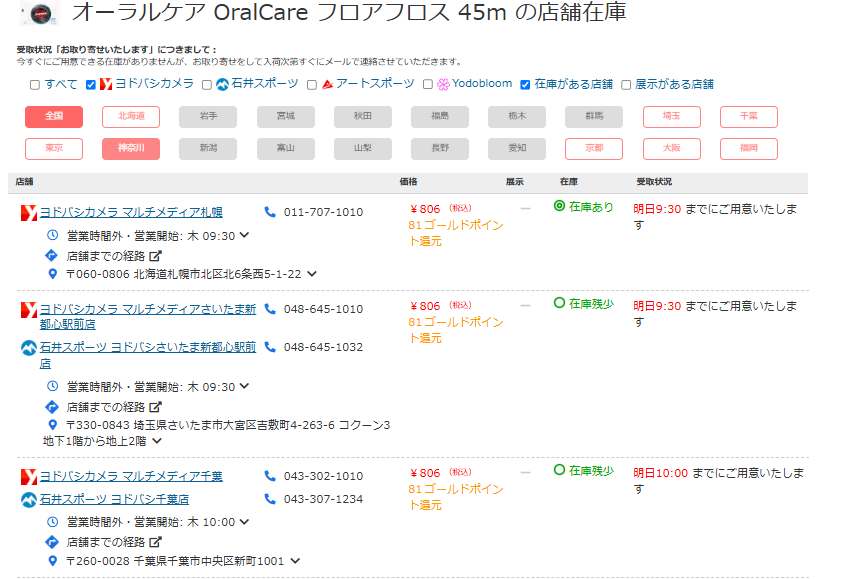854x579 pixels.
Task: Click 在庫残少 status for さいたま store
Action: pyautogui.click(x=584, y=303)
